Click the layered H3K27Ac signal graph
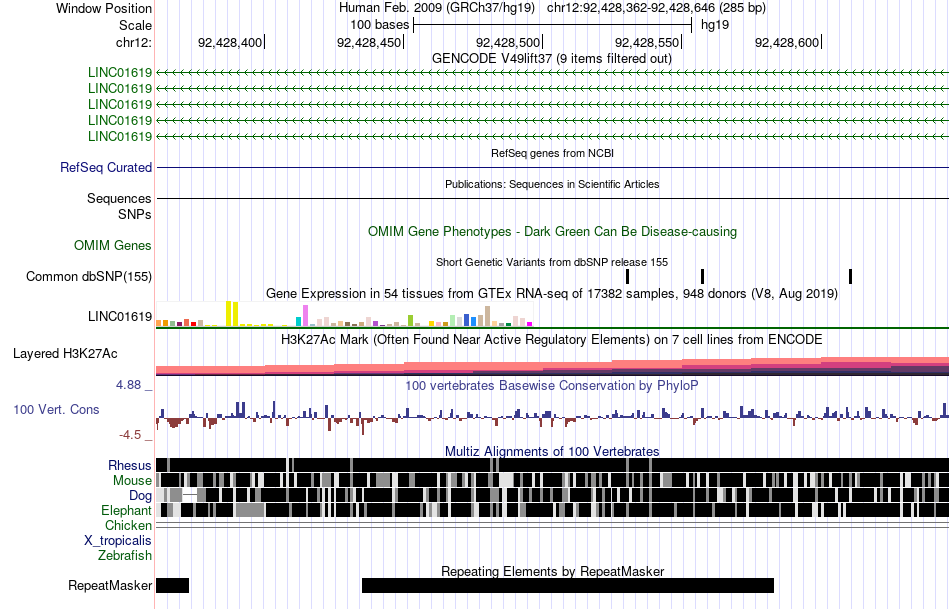The height and width of the screenshot is (609, 950). pyautogui.click(x=552, y=367)
